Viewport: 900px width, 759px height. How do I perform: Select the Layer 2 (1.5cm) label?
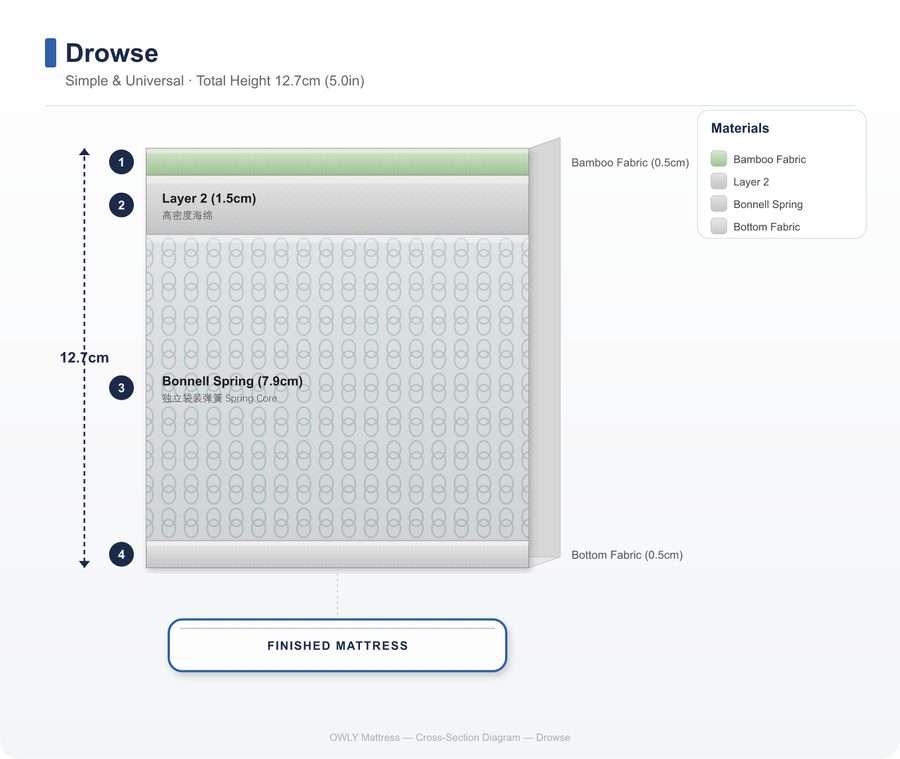(209, 198)
